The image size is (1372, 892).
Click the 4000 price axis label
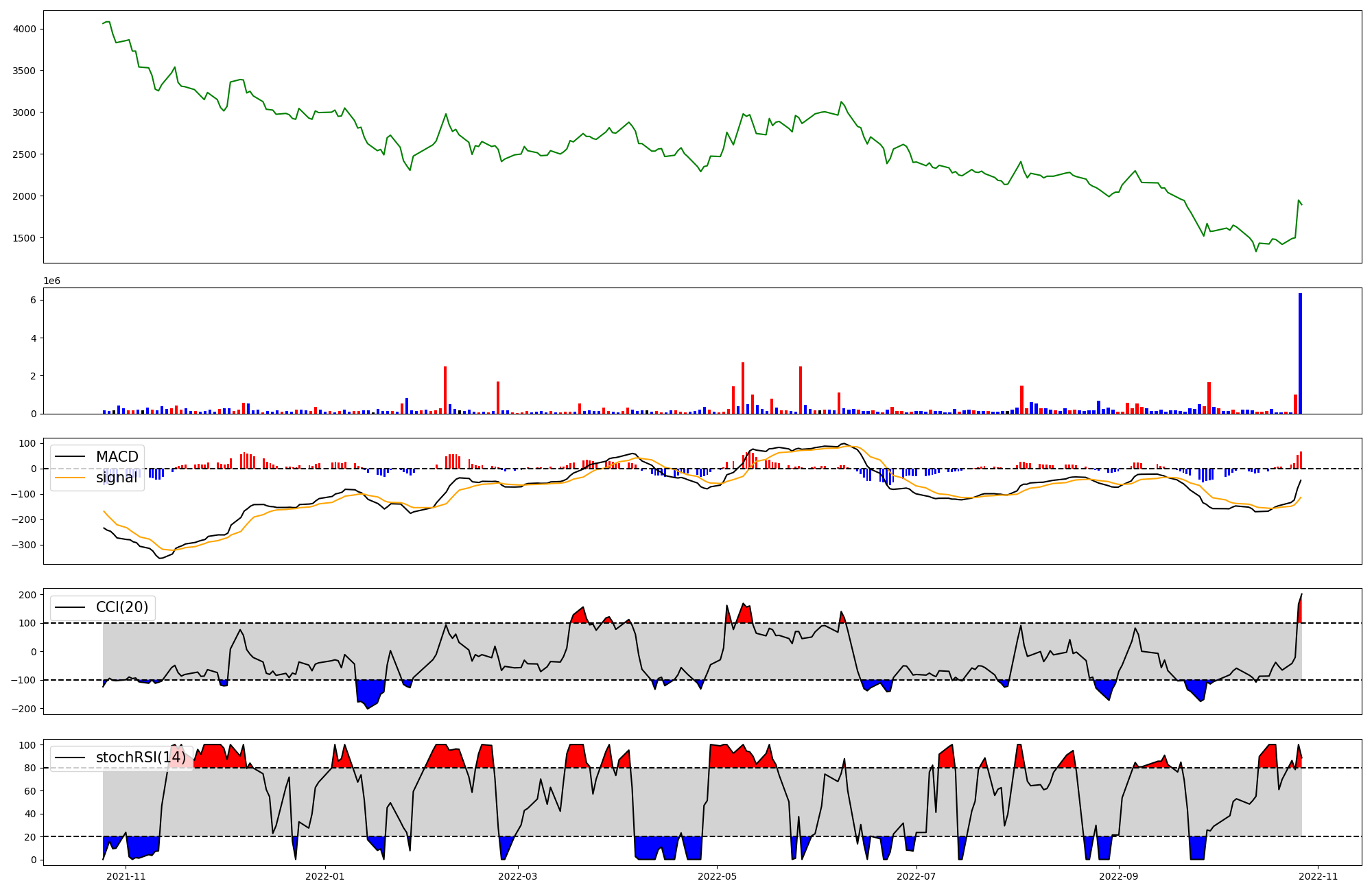coord(24,29)
